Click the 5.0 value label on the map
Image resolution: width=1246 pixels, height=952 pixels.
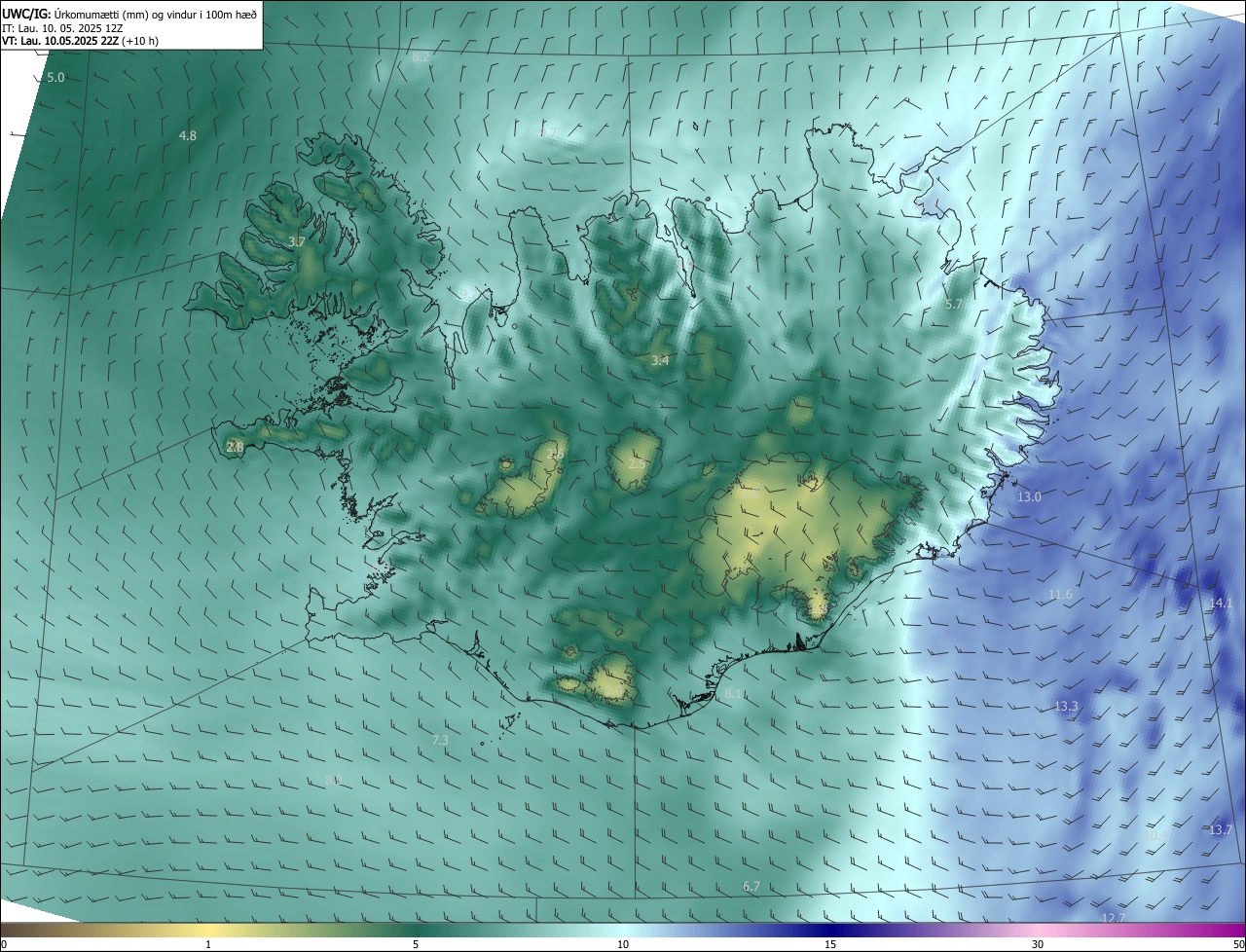tap(55, 77)
